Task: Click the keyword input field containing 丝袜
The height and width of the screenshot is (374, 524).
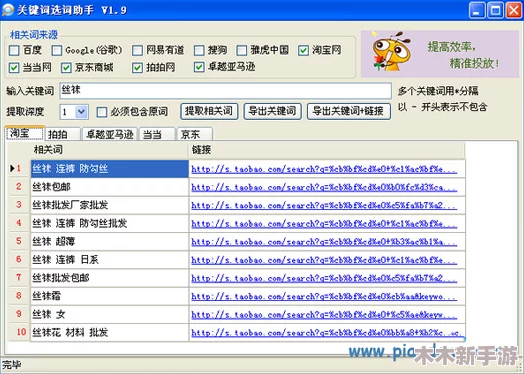Action: point(226,91)
